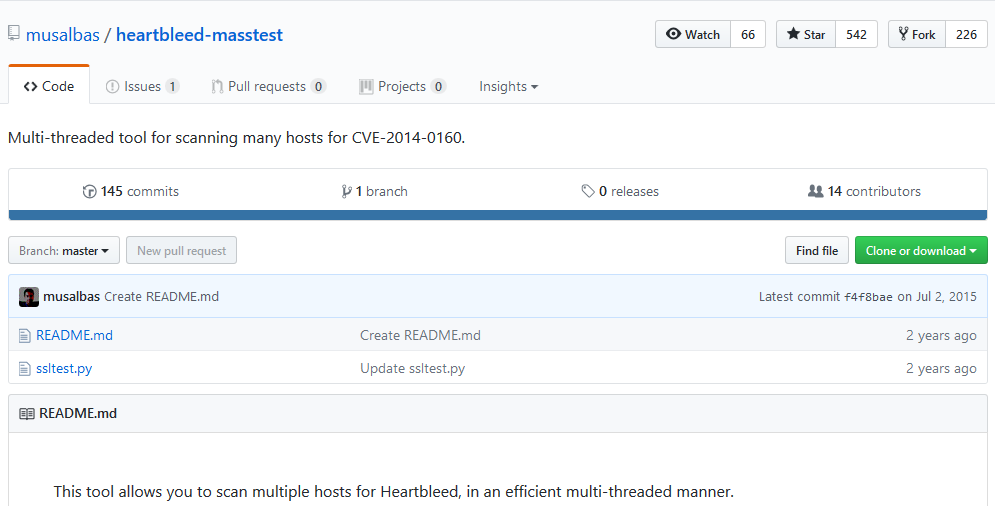Click the Find file button
Viewport: 995px width, 506px height.
click(x=817, y=251)
